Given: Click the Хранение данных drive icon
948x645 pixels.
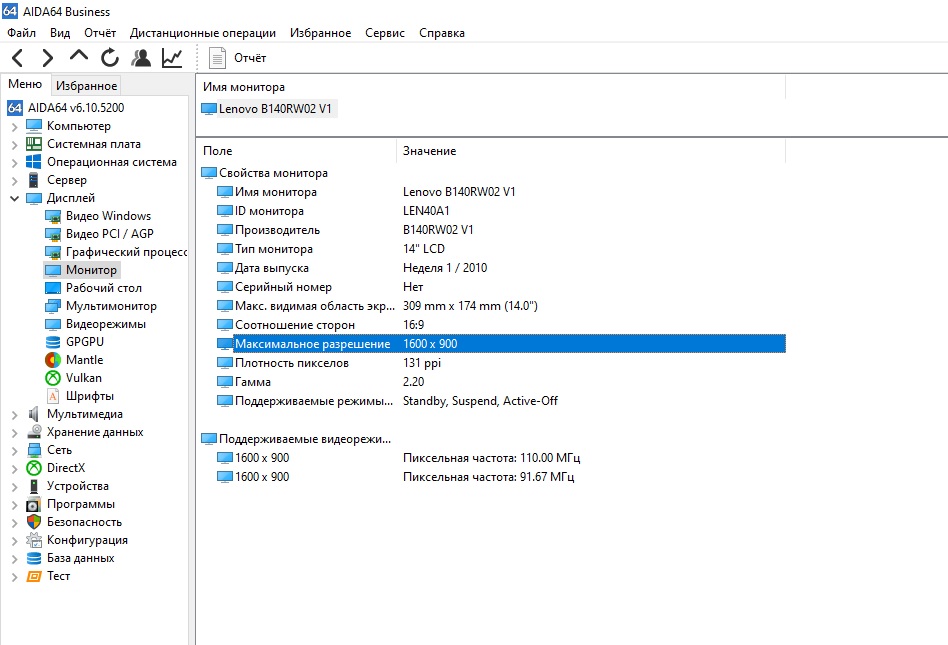Looking at the screenshot, I should pos(34,432).
